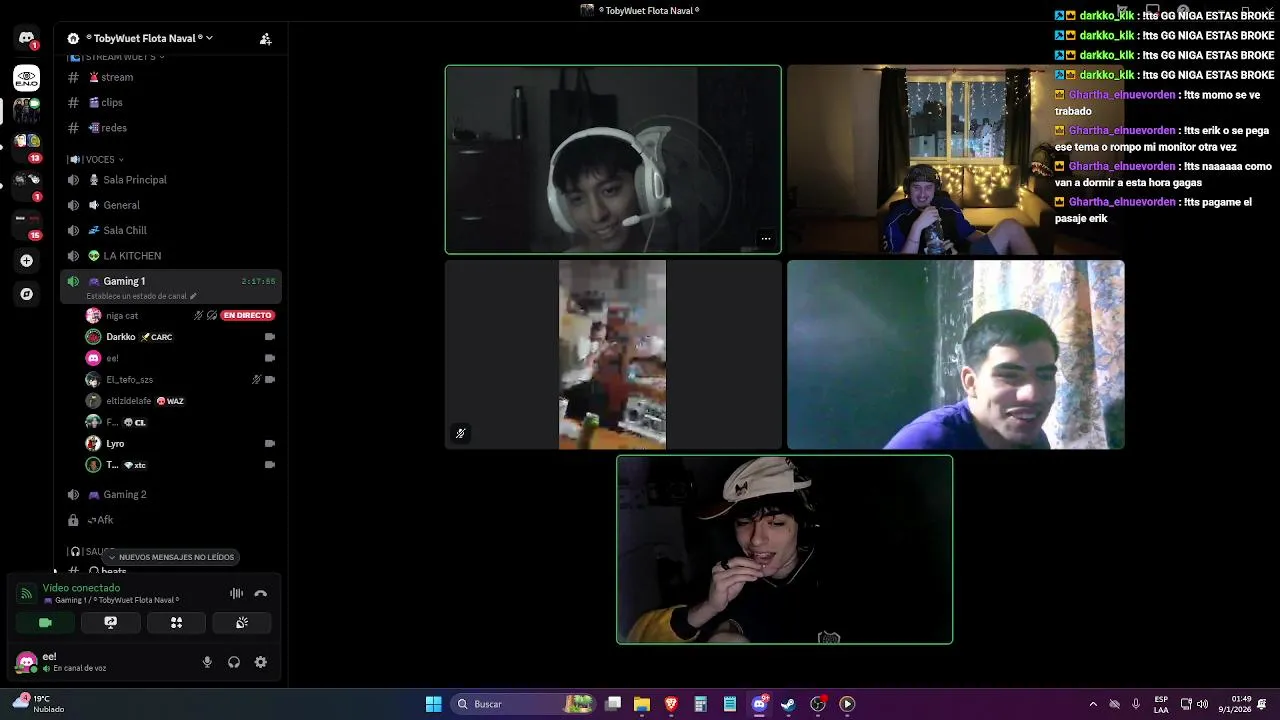The height and width of the screenshot is (720, 1280).
Task: Click the ee! user avatar in panel
Action: (26, 662)
